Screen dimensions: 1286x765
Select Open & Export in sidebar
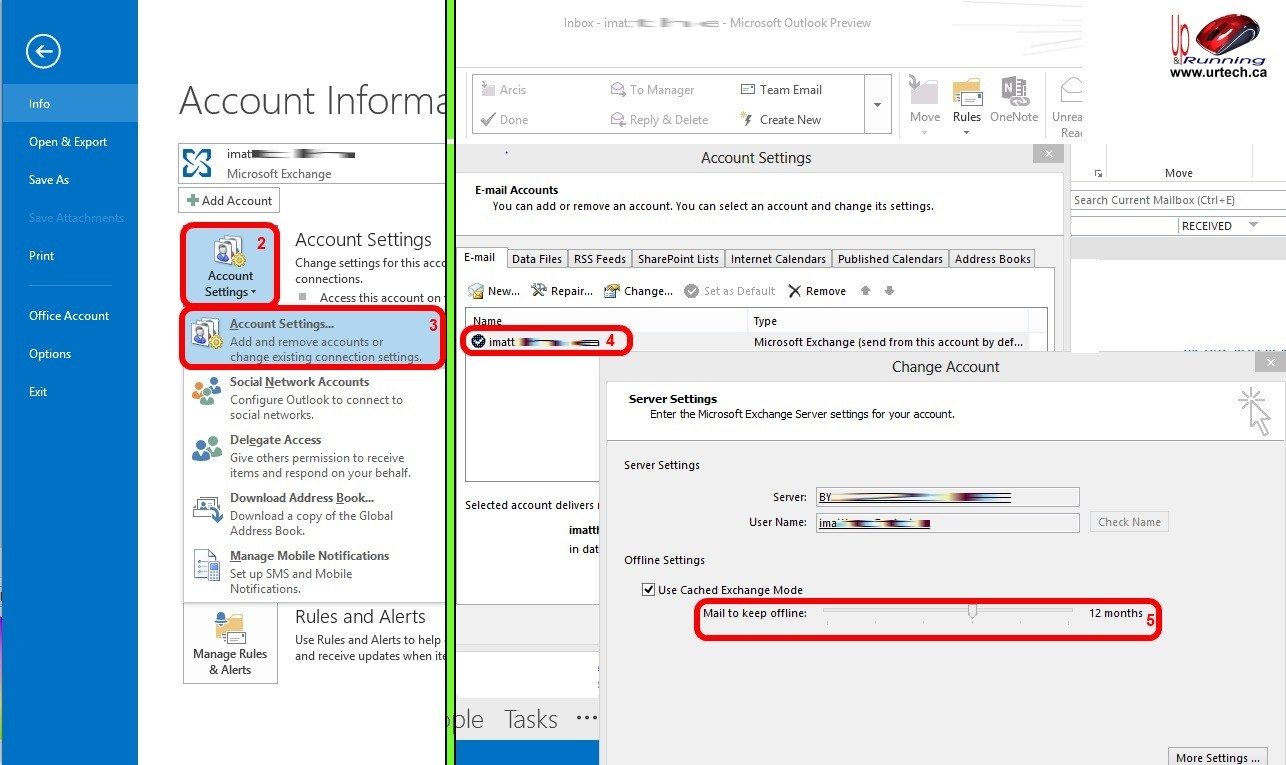coord(68,142)
